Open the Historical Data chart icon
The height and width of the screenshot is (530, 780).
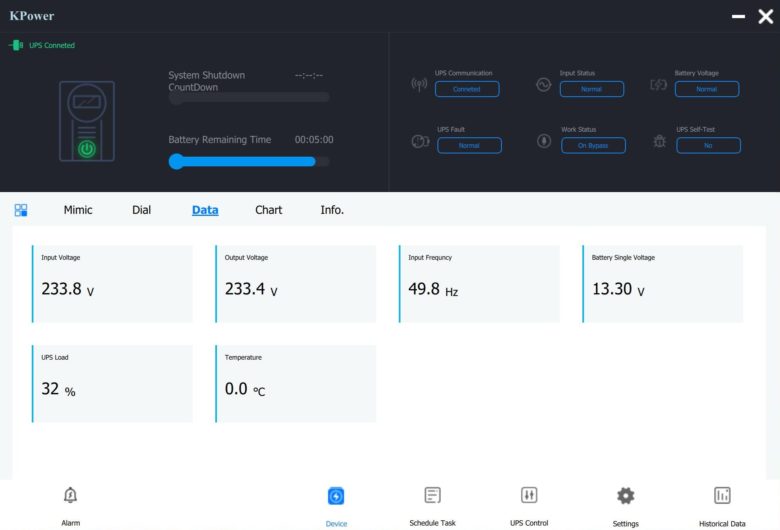click(x=722, y=495)
